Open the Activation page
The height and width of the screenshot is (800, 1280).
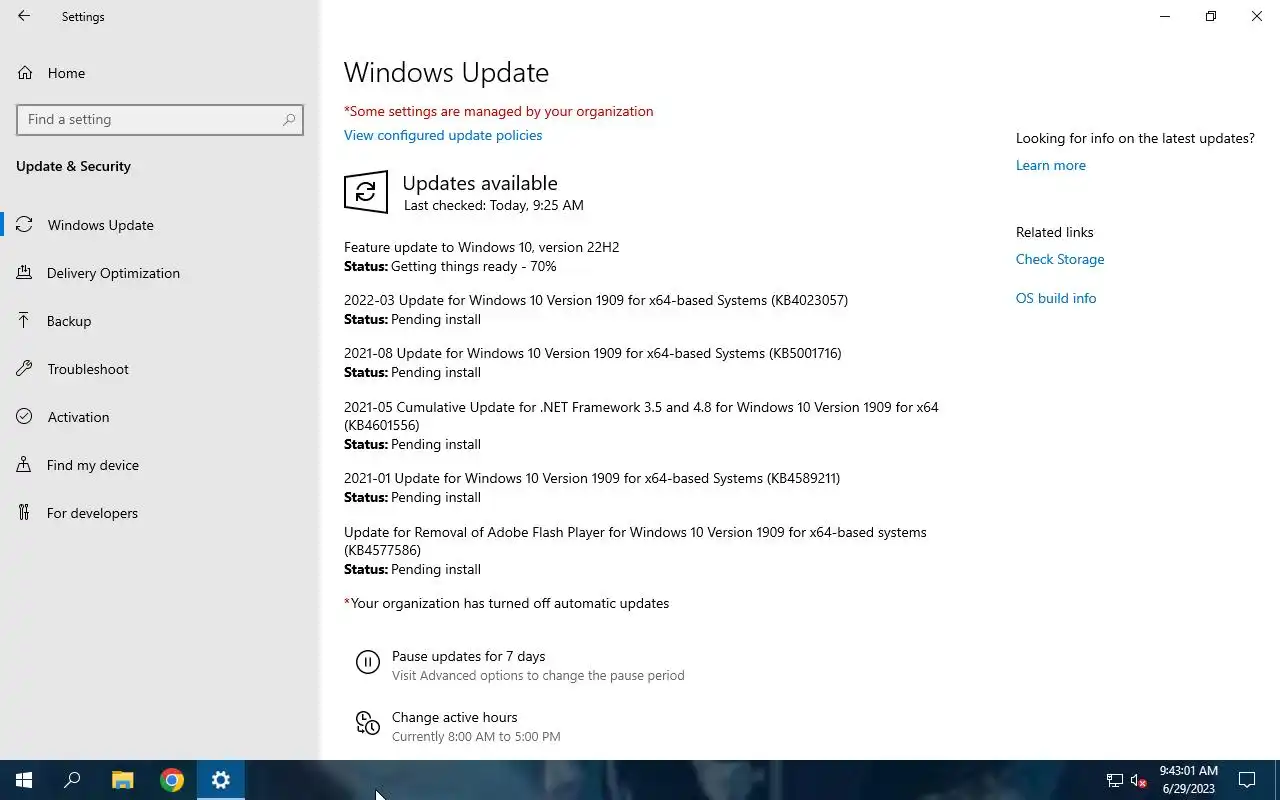160,417
